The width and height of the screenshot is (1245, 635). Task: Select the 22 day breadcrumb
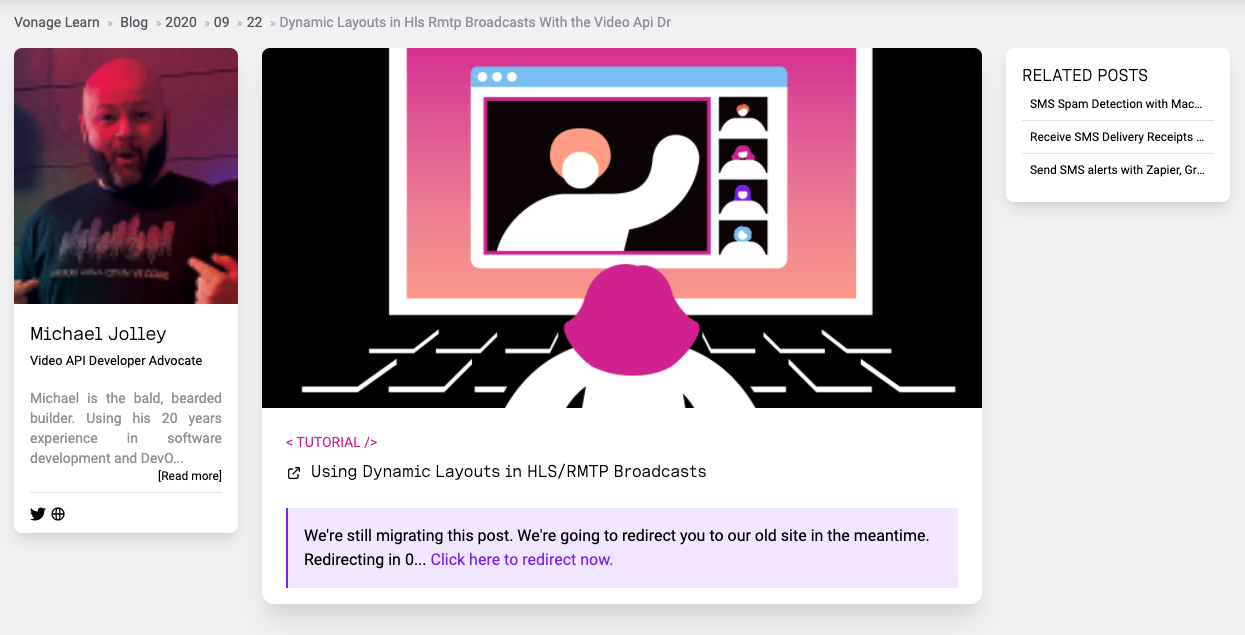[254, 22]
